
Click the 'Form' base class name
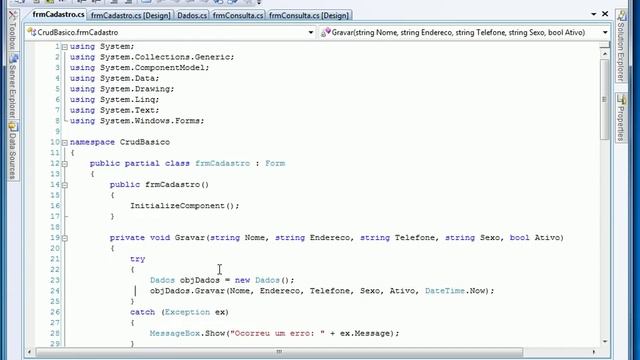click(275, 163)
